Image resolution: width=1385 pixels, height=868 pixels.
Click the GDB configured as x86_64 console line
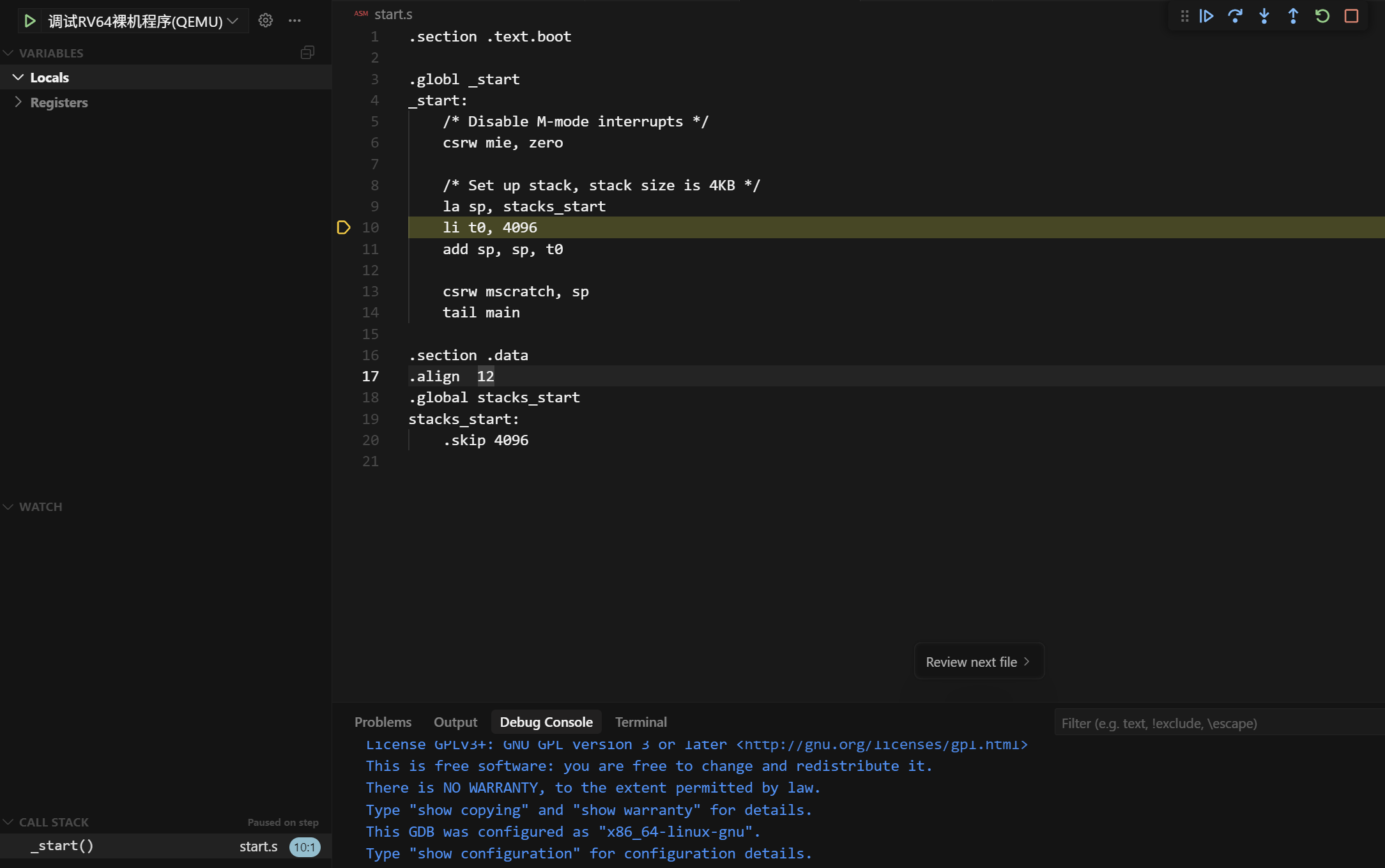coord(563,832)
